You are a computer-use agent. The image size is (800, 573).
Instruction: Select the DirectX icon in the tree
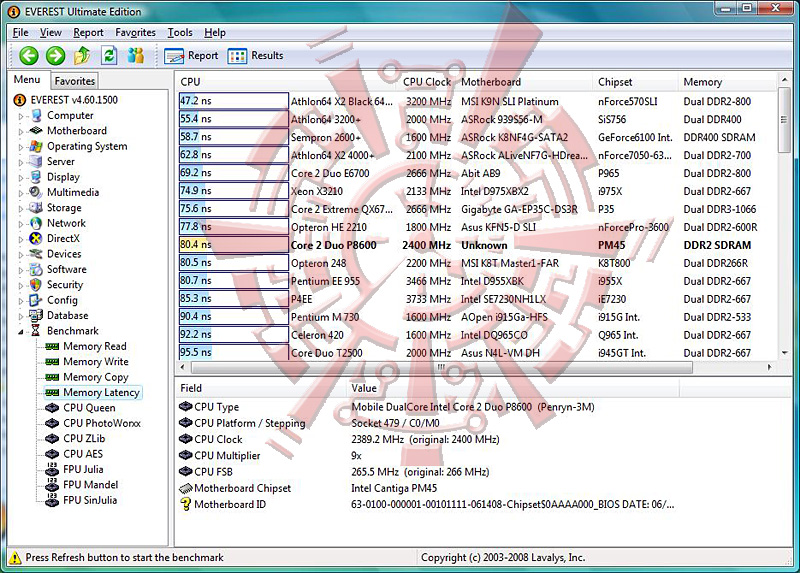(x=36, y=238)
